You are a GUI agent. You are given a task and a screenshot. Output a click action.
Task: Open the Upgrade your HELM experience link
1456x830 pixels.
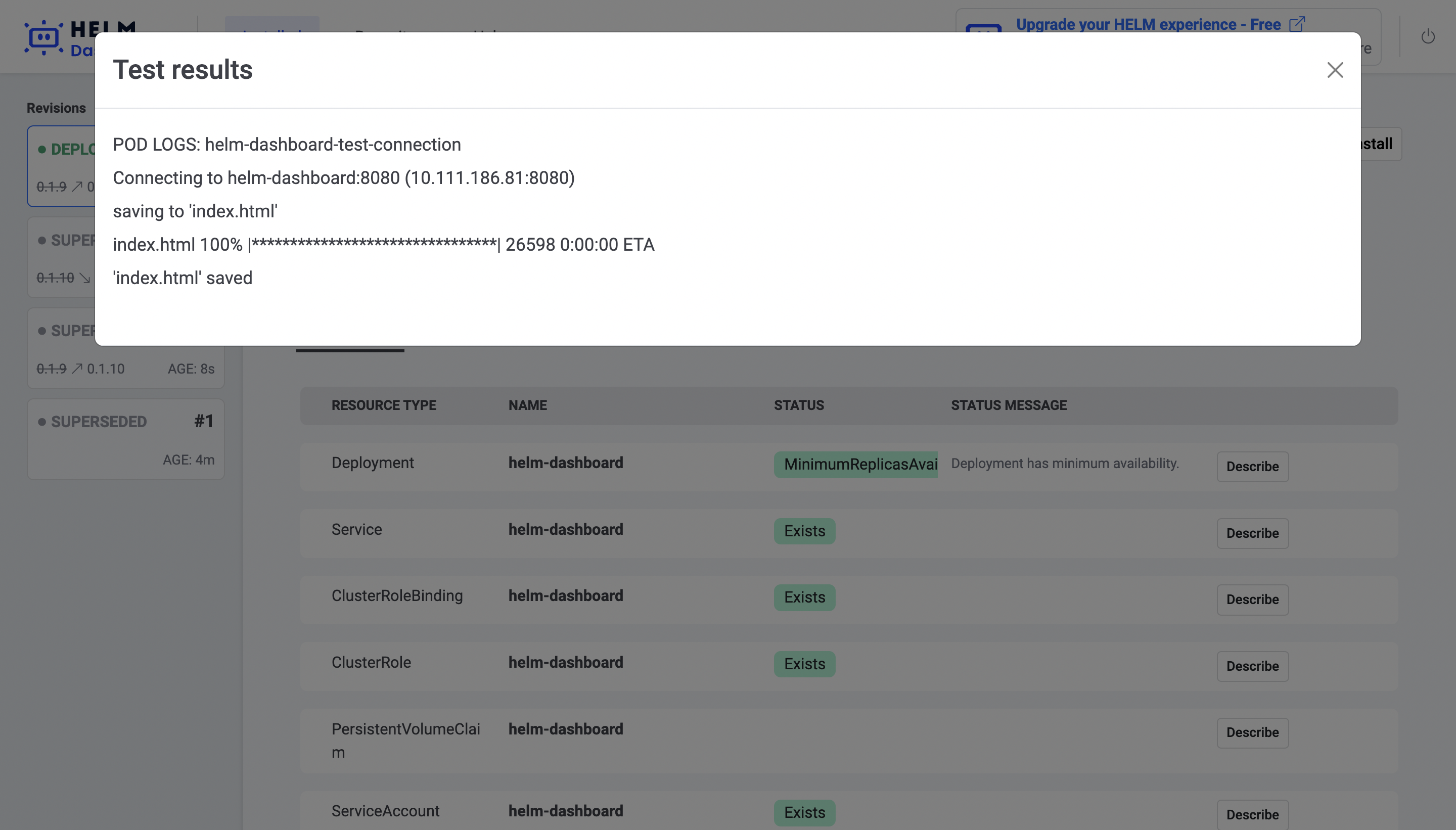(1148, 24)
